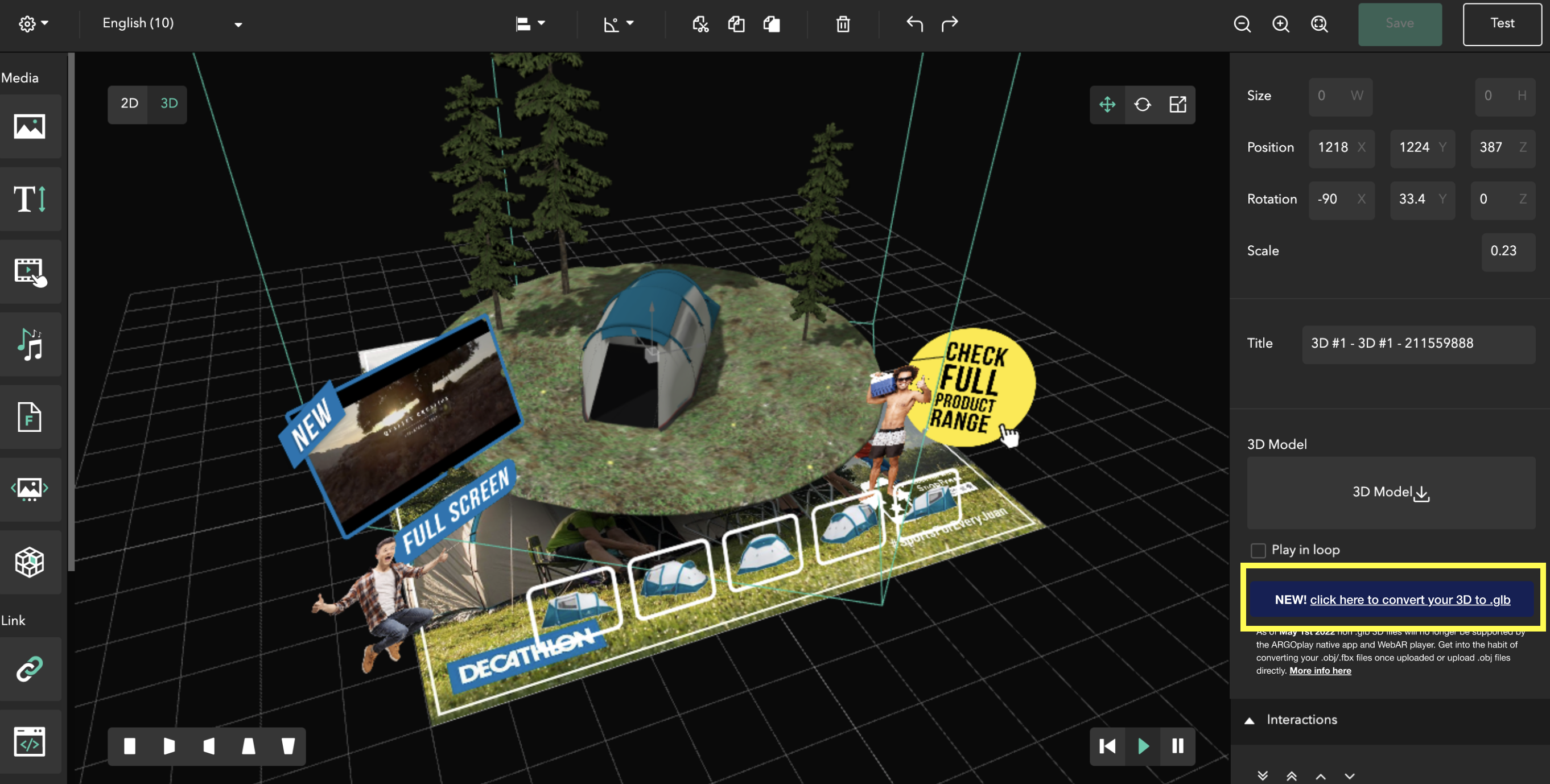Rewind animation to the start
This screenshot has height=784, width=1550.
click(1107, 746)
